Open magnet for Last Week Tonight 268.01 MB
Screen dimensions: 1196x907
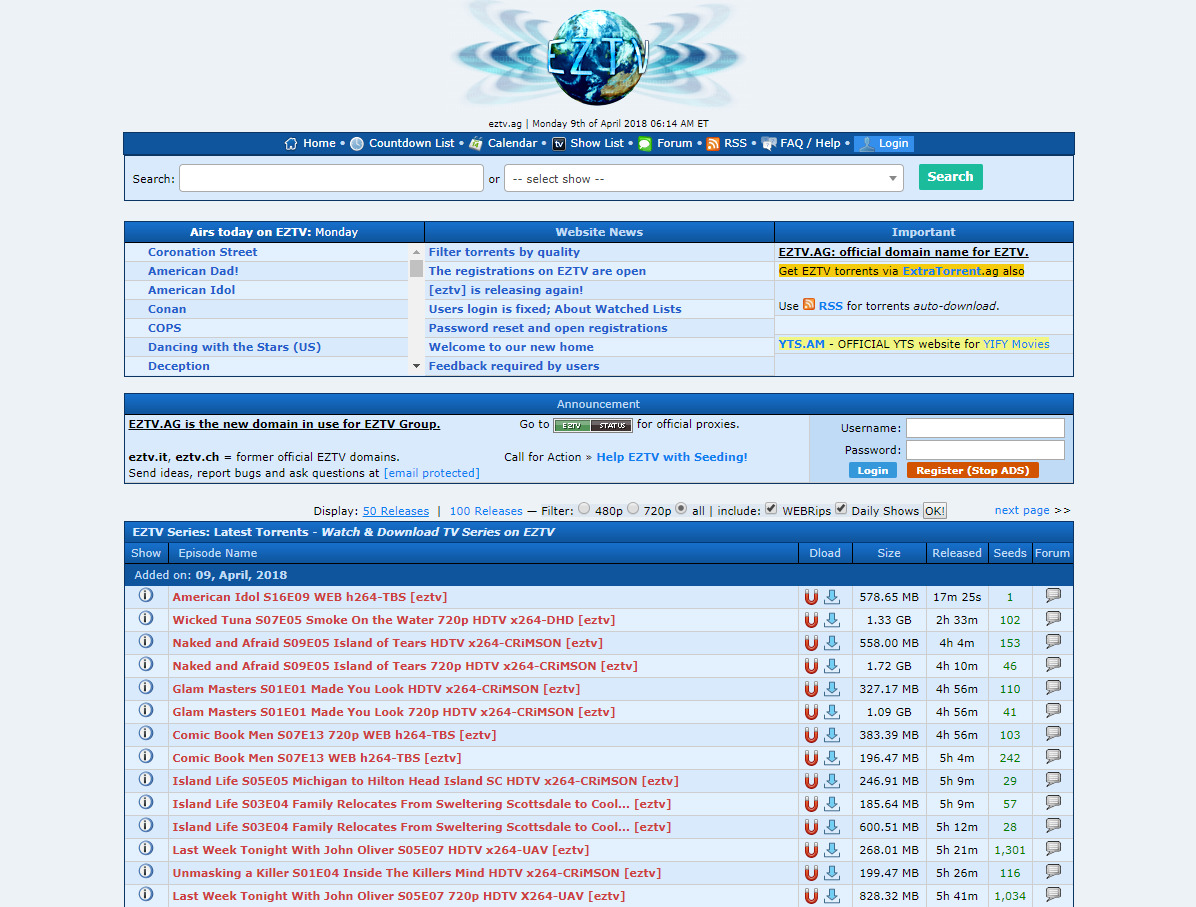tap(811, 850)
